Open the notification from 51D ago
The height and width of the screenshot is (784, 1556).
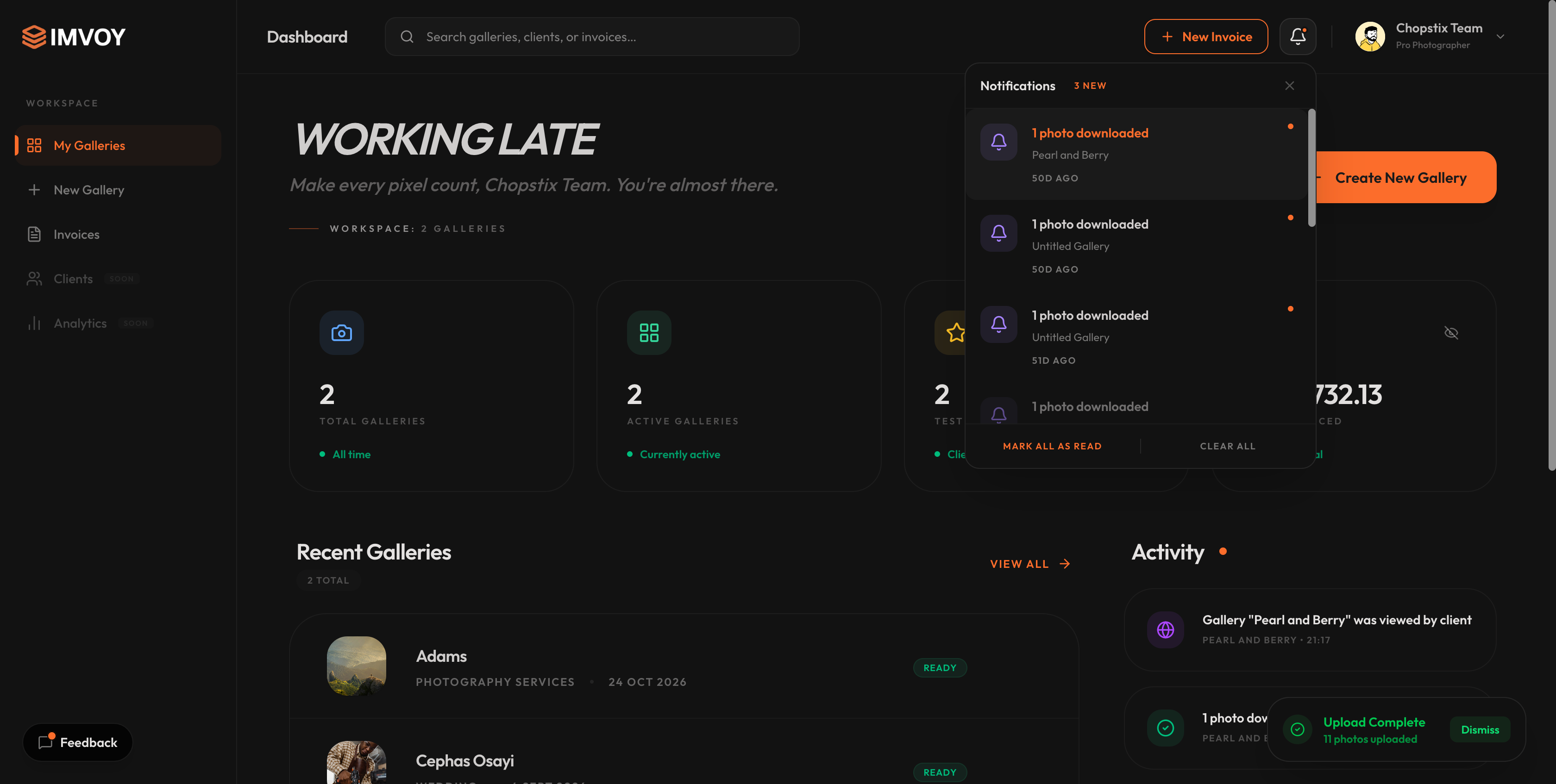[x=1137, y=337]
